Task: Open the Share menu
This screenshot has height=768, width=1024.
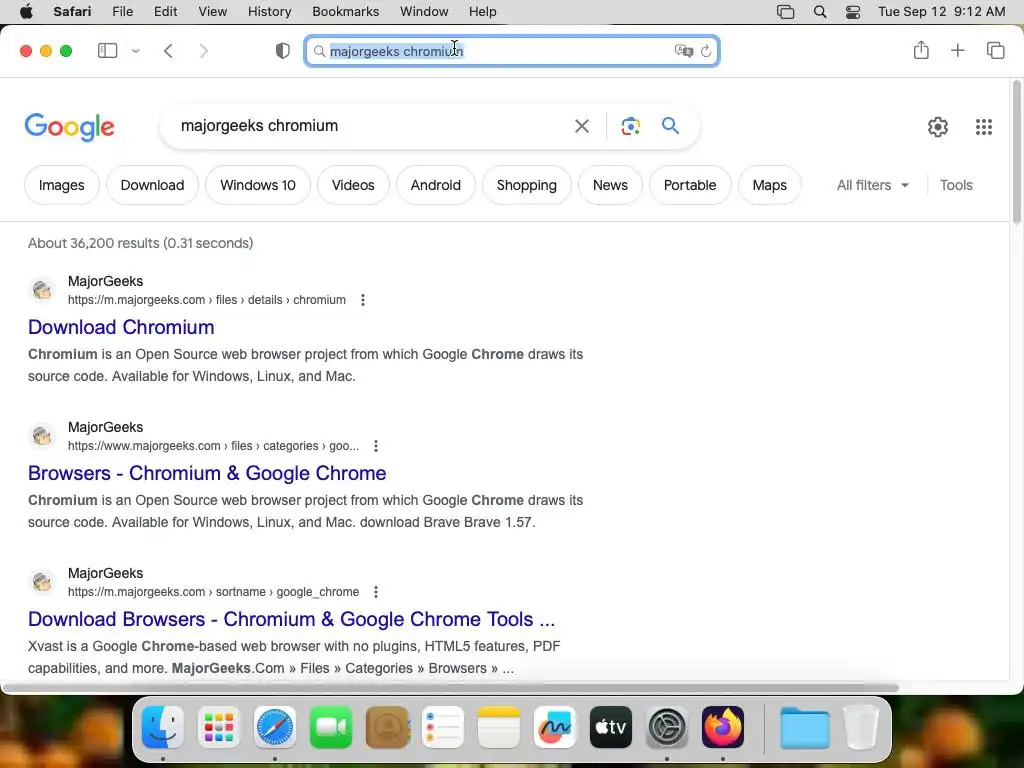Action: [x=921, y=50]
